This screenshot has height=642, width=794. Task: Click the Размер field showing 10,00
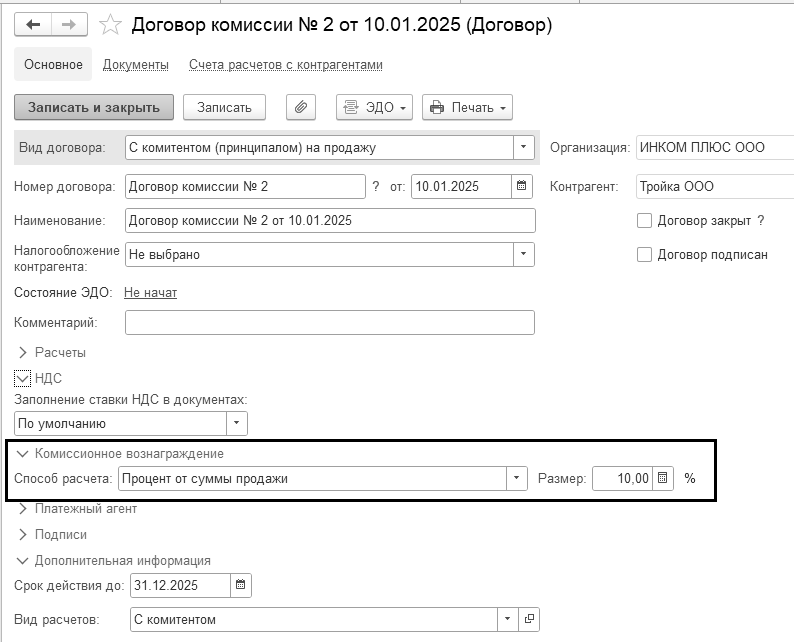click(x=622, y=478)
